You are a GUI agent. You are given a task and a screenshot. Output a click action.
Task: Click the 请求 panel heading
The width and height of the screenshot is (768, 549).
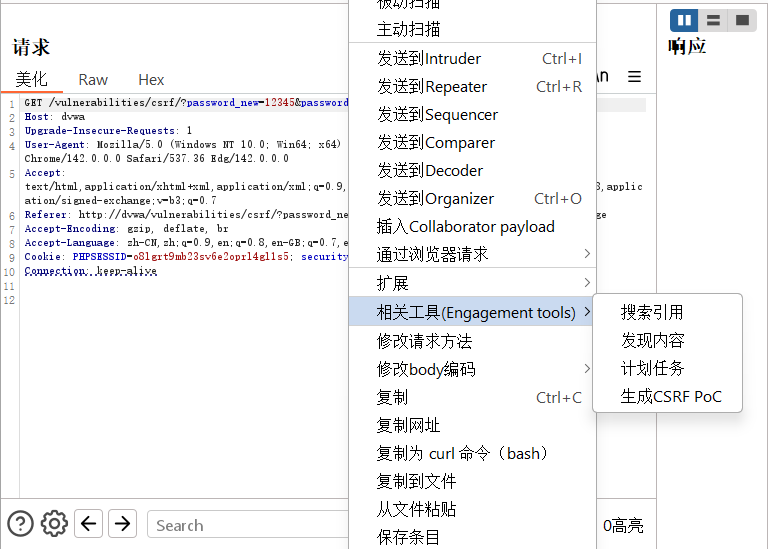[31, 47]
